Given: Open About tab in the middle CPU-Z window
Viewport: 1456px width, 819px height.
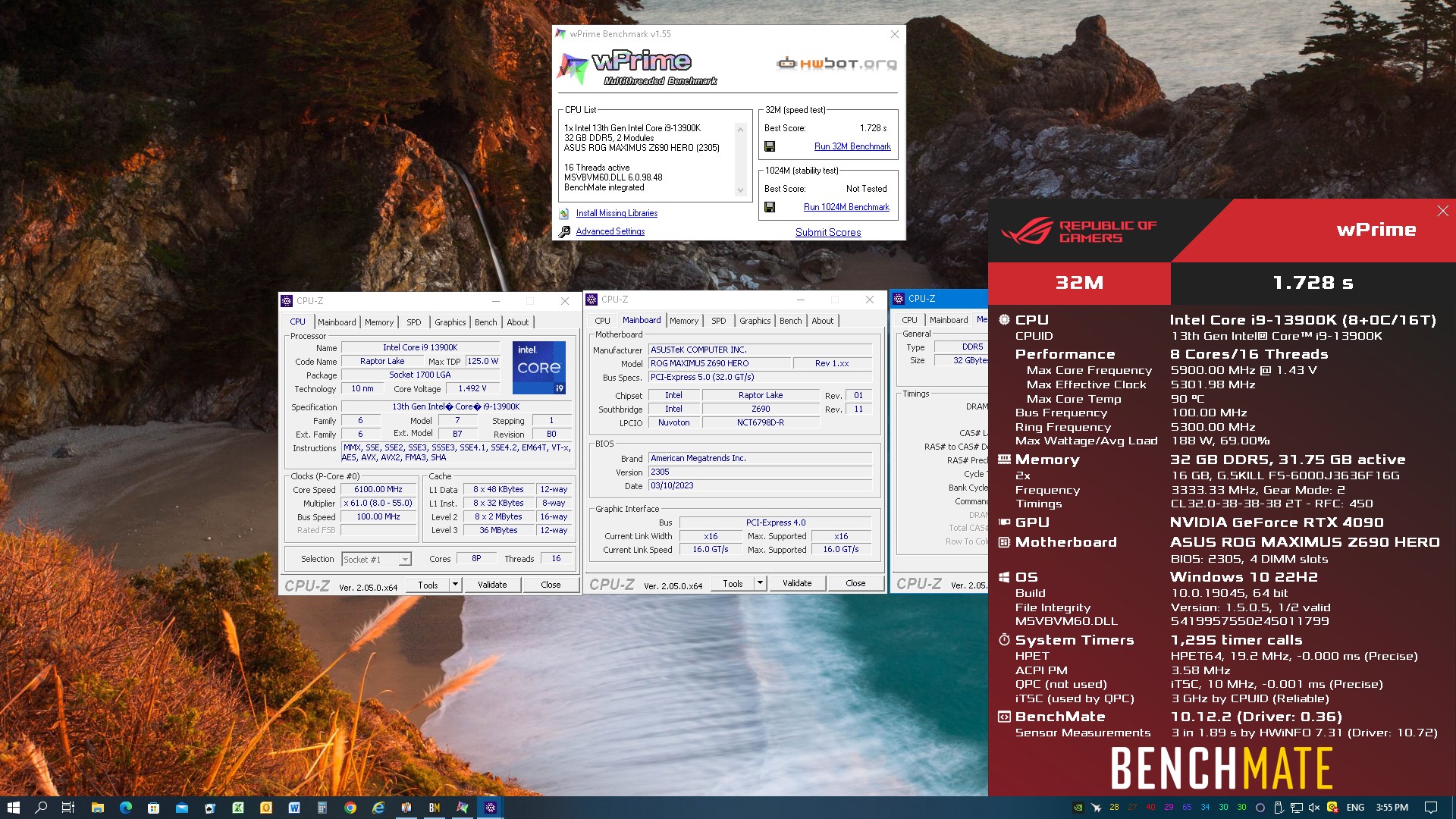Looking at the screenshot, I should coord(823,321).
